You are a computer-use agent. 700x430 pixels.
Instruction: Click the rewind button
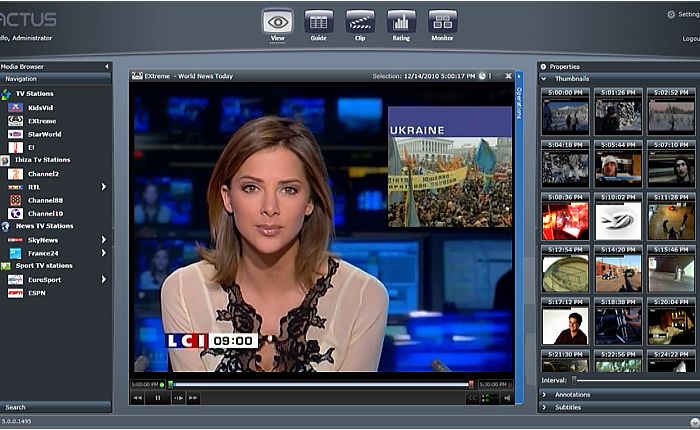point(138,397)
